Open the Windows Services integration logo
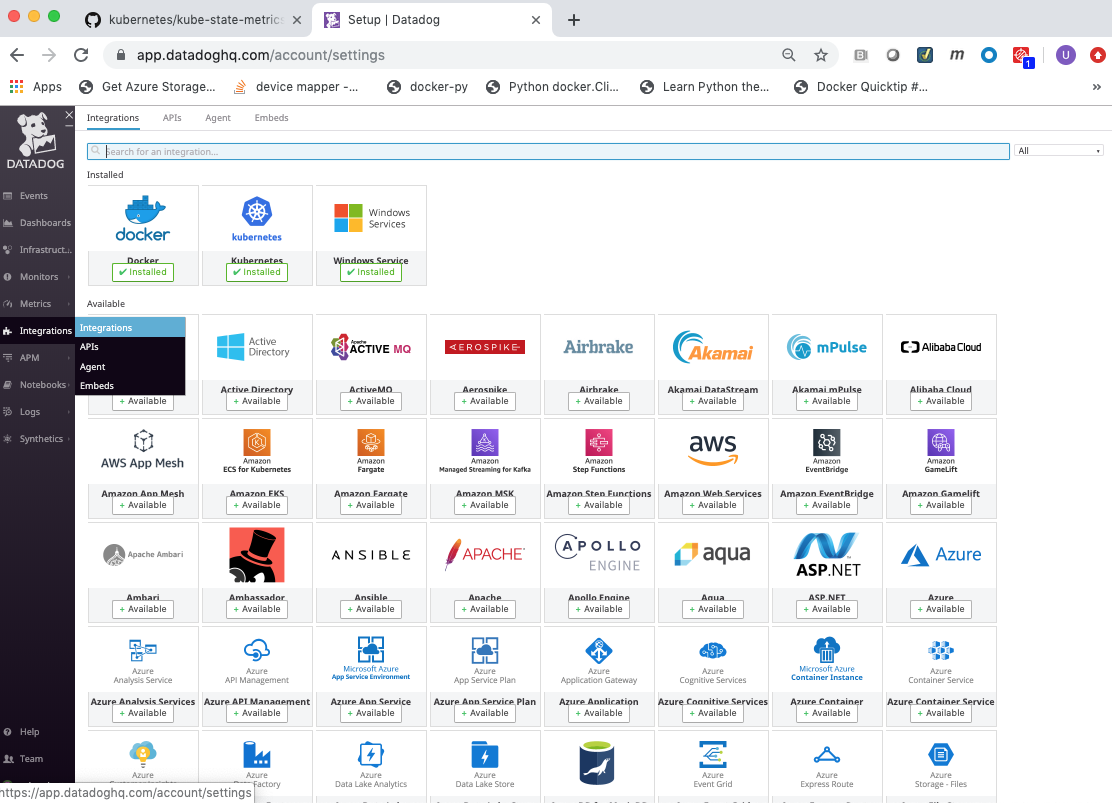 click(371, 218)
